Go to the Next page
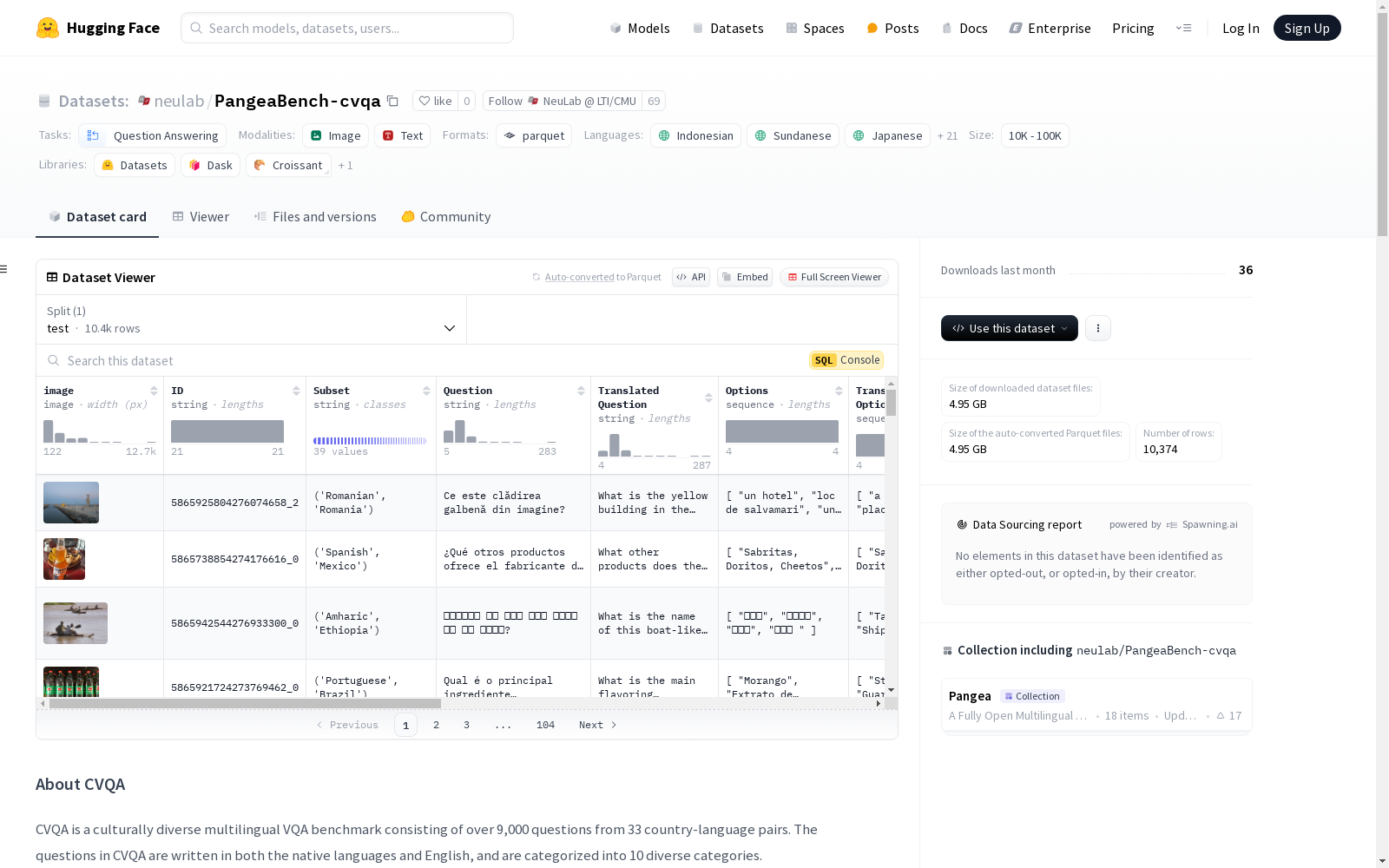 [x=597, y=725]
